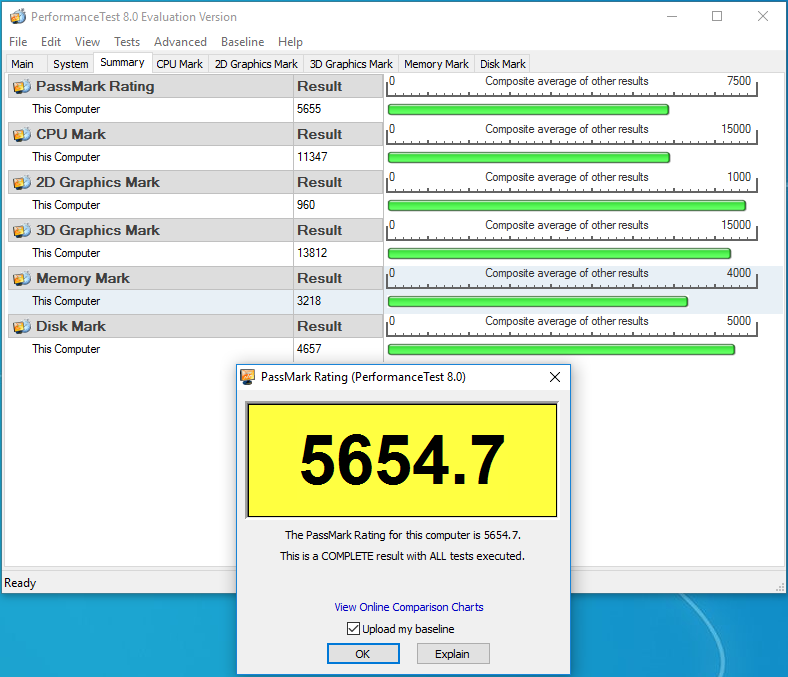Click the 5655 PassMark result value
The height and width of the screenshot is (677, 788).
point(309,109)
